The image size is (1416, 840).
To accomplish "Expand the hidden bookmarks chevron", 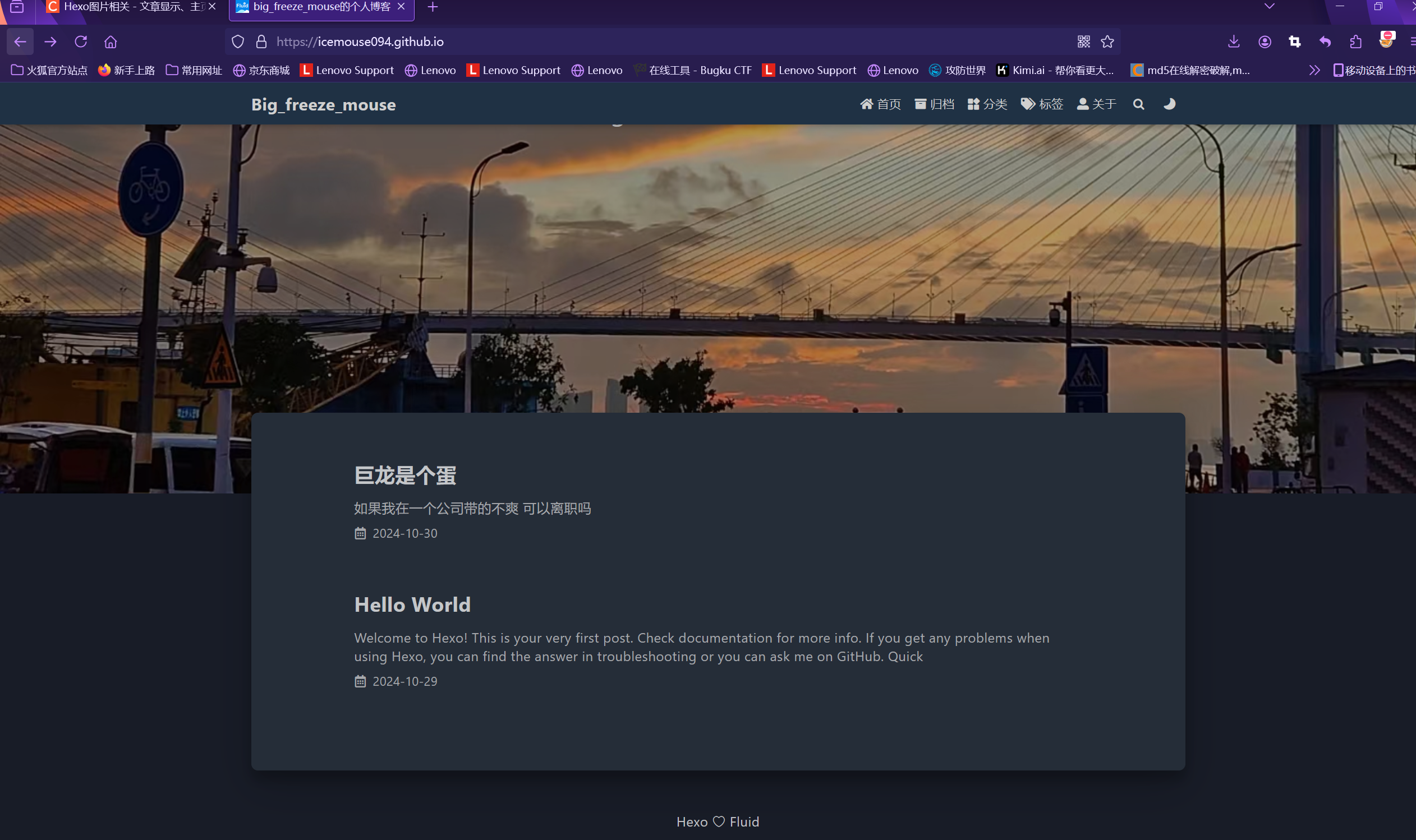I will tap(1314, 70).
